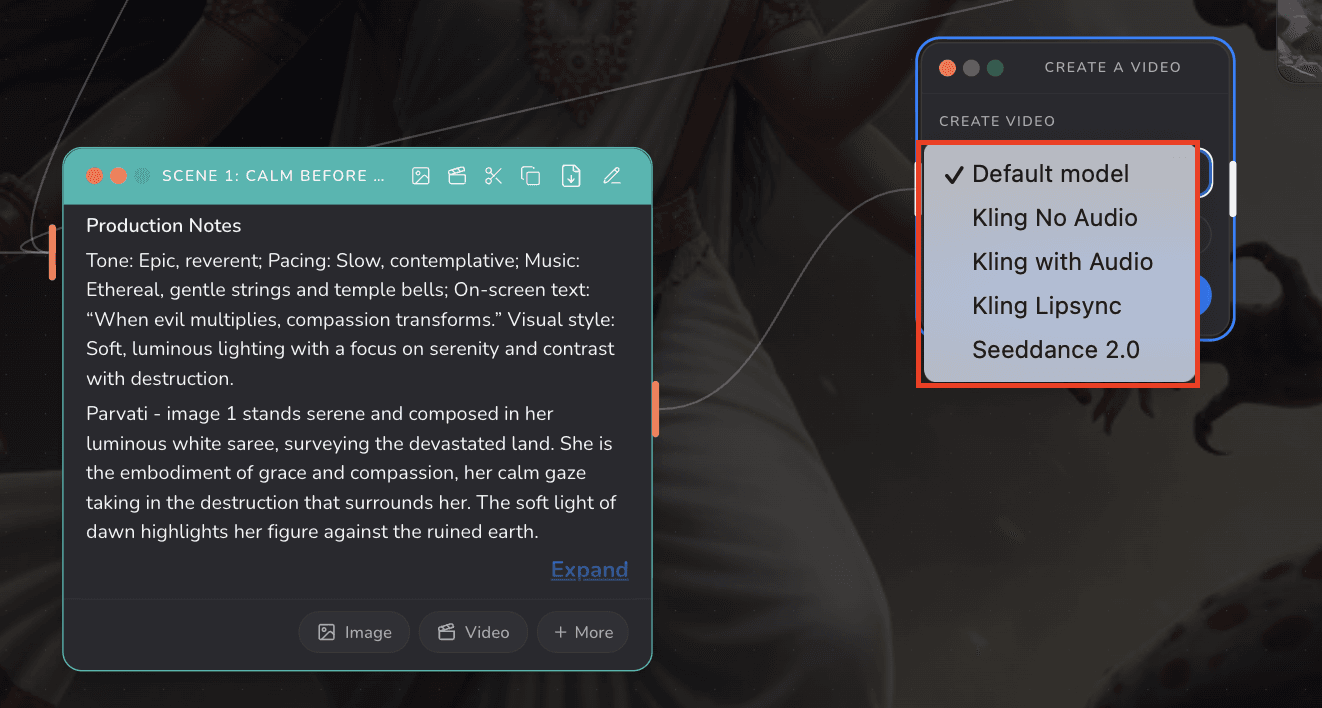Click the image icon in Scene 1 header
This screenshot has width=1322, height=708.
pos(421,176)
